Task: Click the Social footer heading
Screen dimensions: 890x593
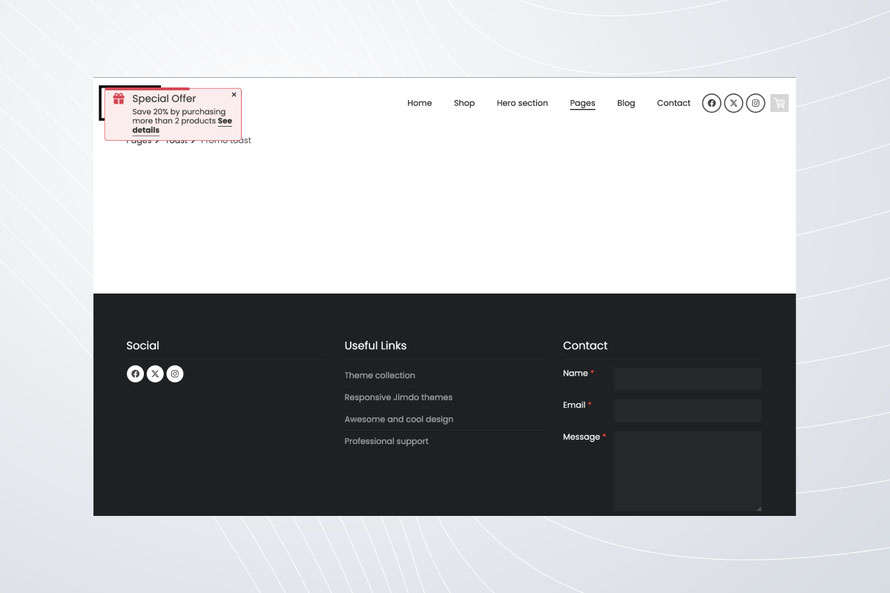Action: 143,346
